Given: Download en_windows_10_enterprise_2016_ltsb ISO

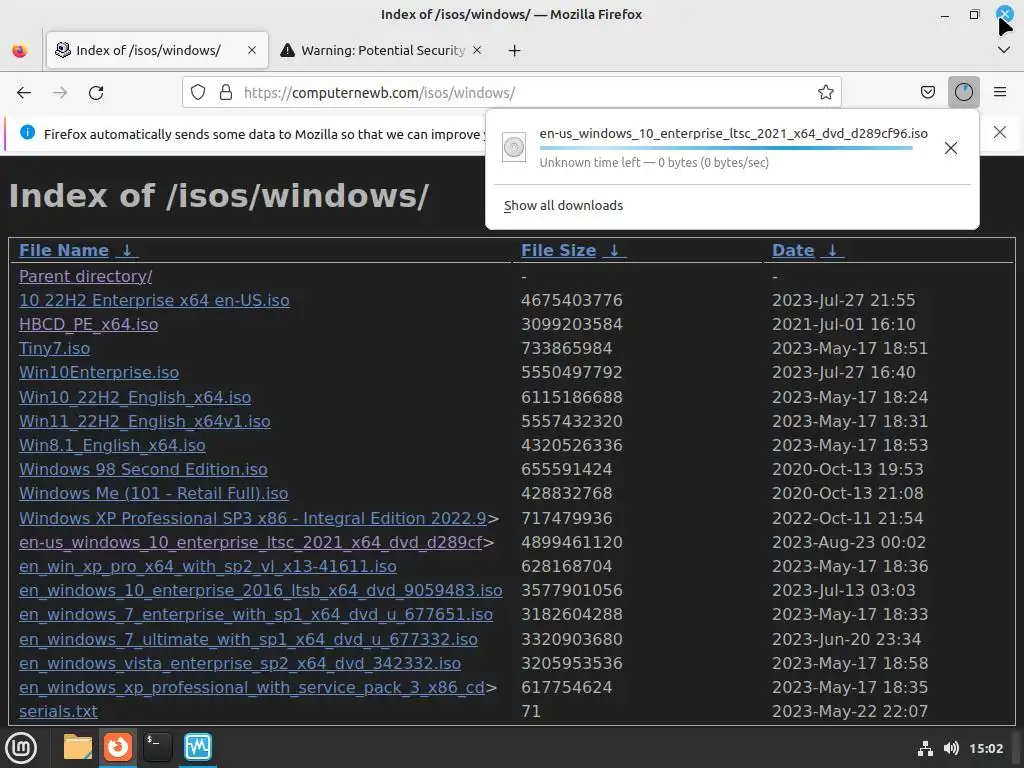Looking at the screenshot, I should (x=261, y=590).
